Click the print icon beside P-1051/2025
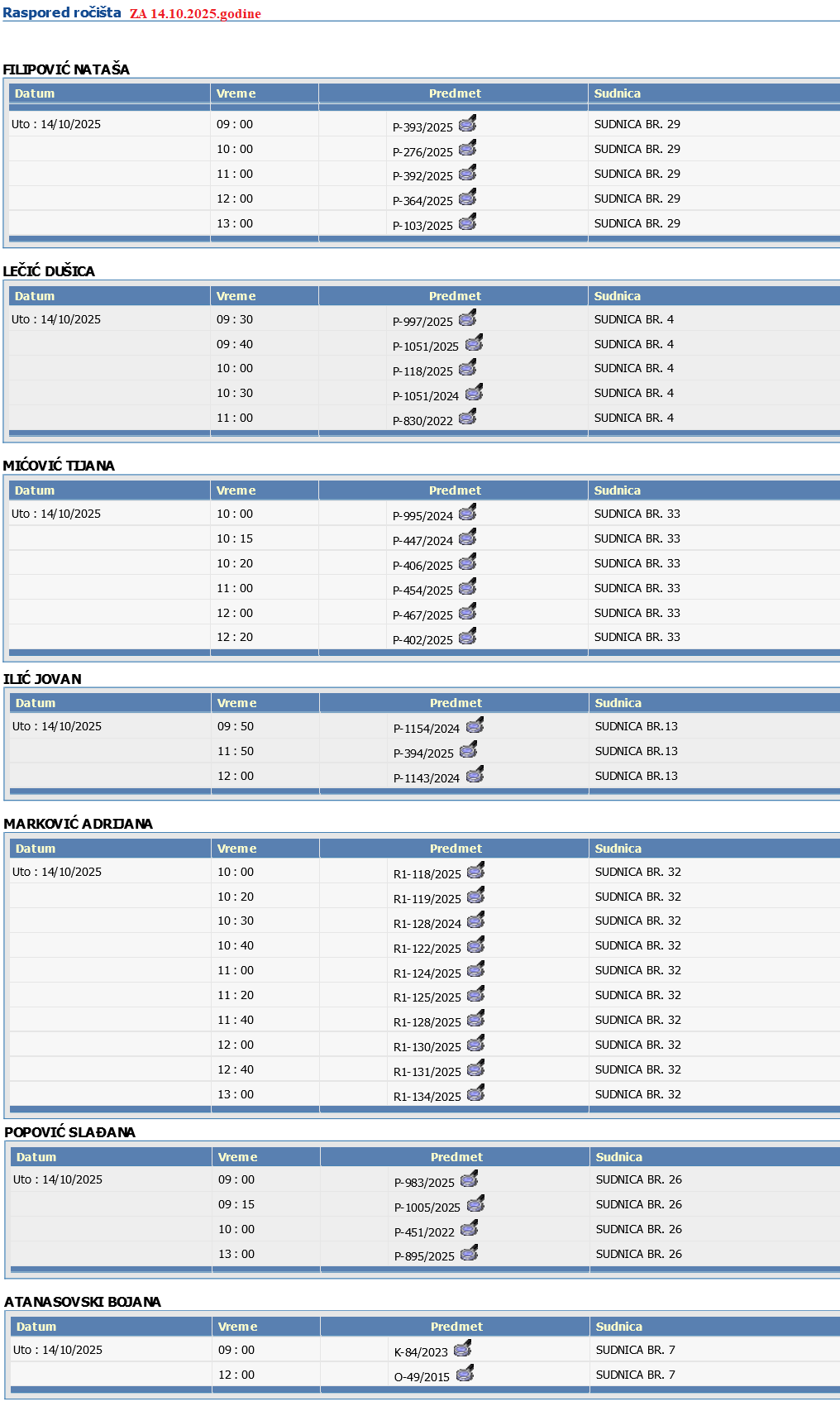 474,344
